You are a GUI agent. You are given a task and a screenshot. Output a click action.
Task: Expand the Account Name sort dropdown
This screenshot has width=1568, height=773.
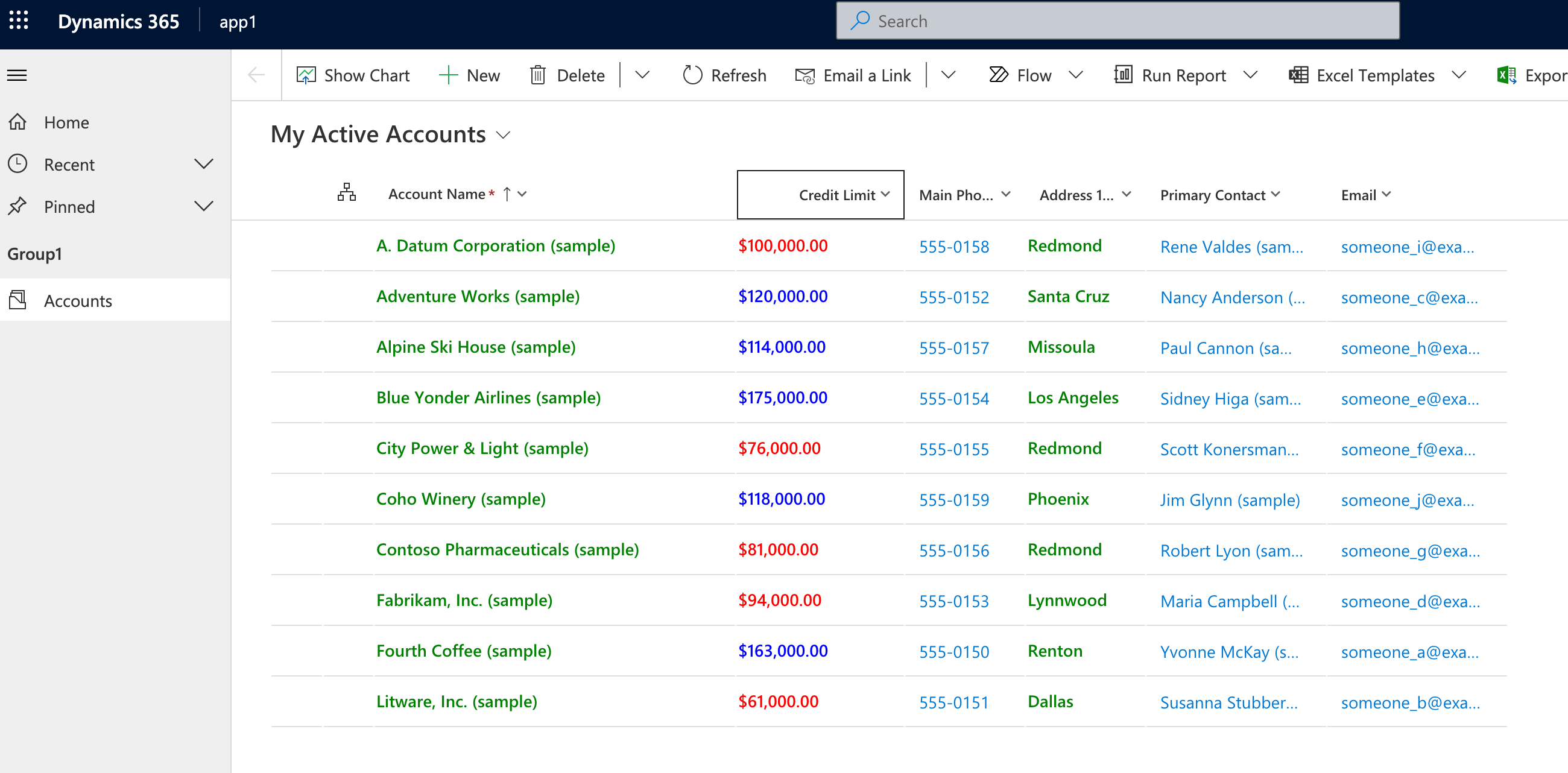[x=528, y=195]
